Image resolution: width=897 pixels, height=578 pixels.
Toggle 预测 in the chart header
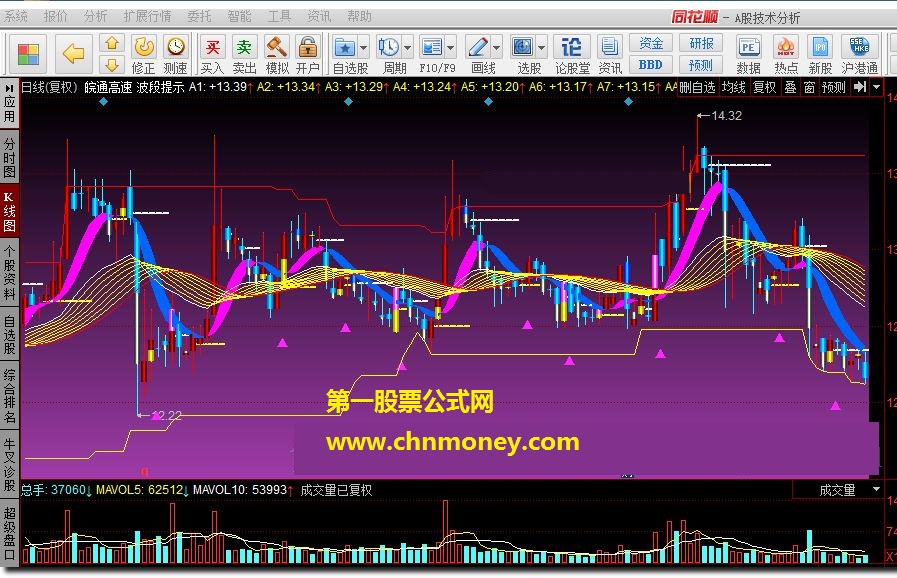click(x=834, y=87)
